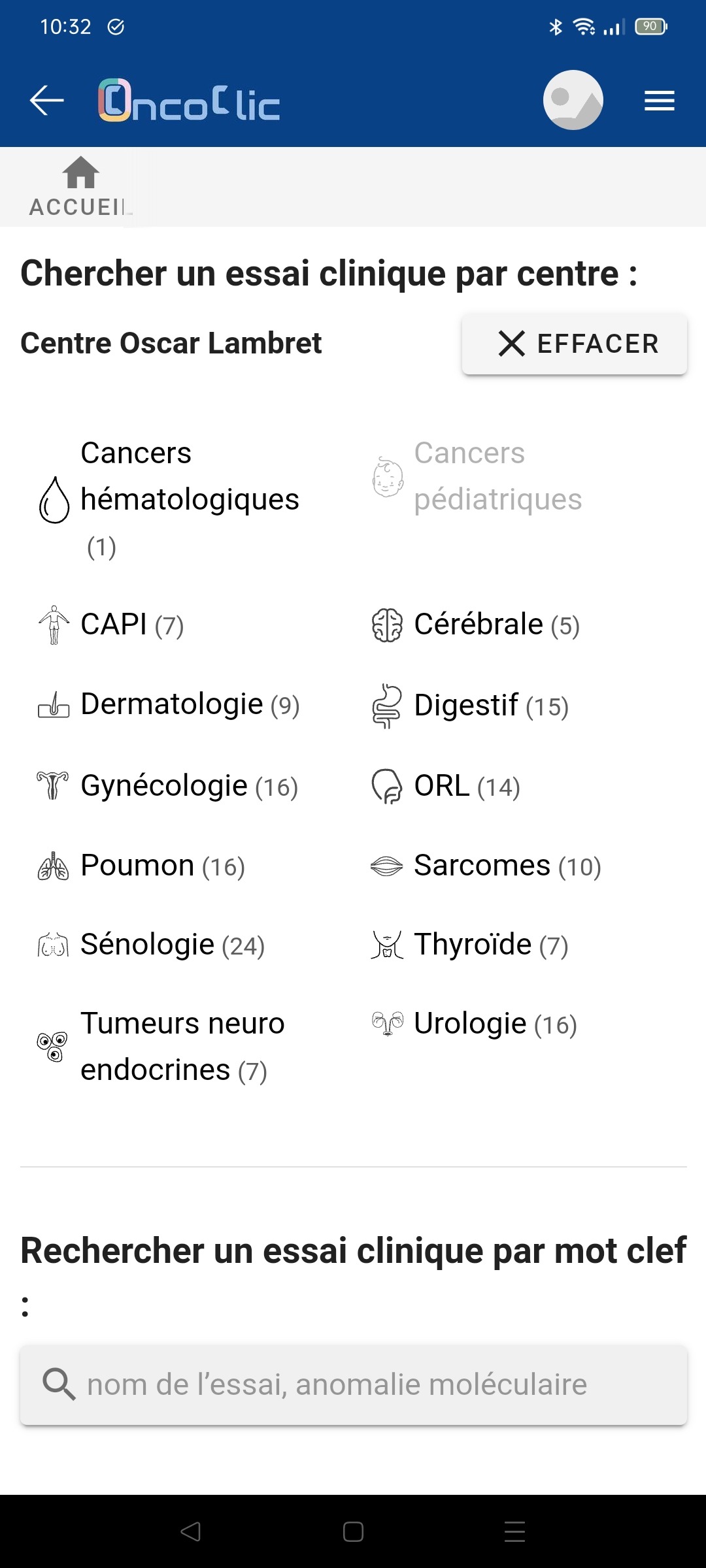Tap the OncoClic logo
The image size is (706, 1568).
tap(190, 101)
